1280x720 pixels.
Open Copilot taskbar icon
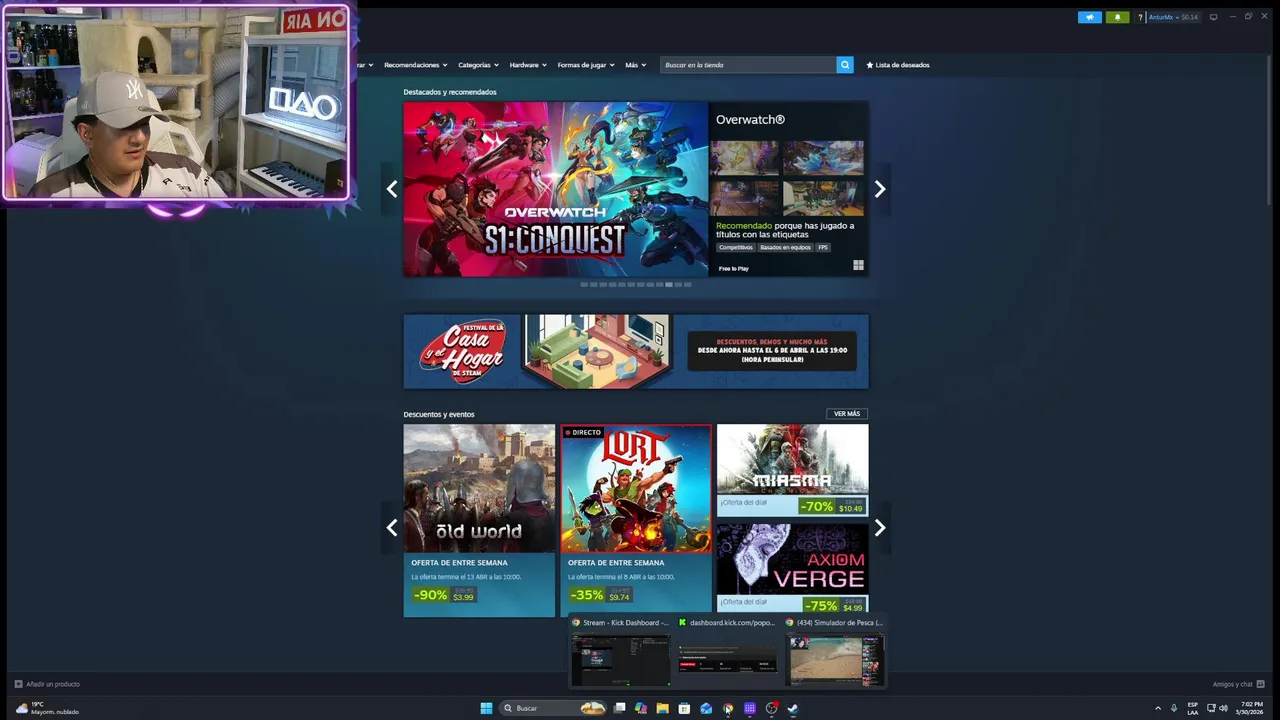pyautogui.click(x=641, y=708)
